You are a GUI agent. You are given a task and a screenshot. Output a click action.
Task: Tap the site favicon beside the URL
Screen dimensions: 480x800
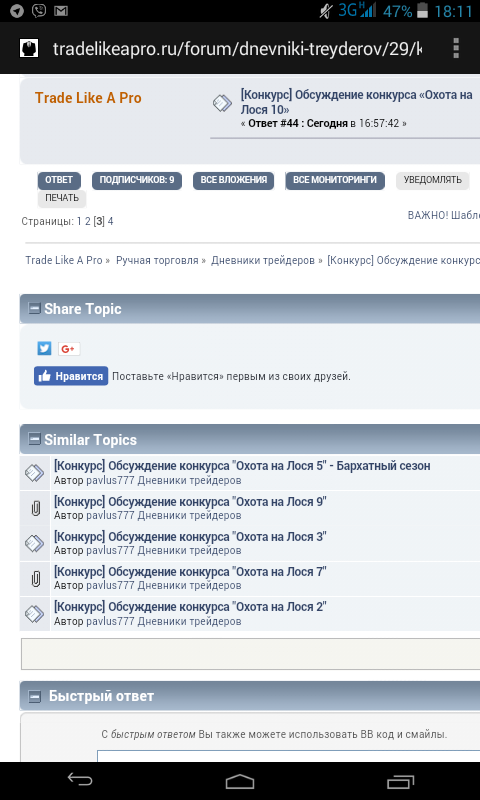pos(29,48)
